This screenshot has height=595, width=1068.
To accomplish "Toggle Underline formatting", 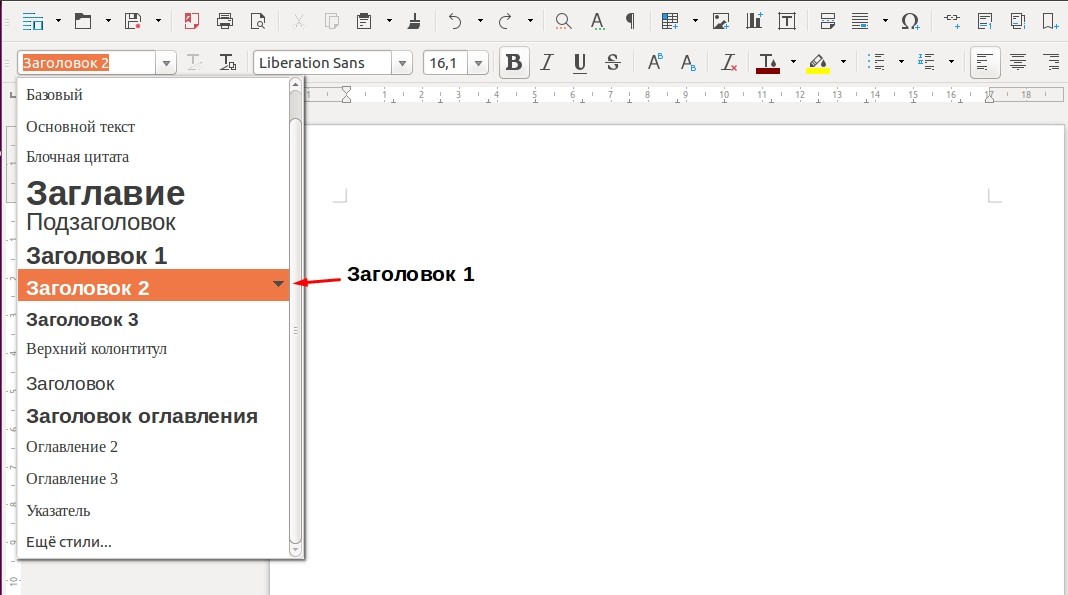I will click(580, 63).
